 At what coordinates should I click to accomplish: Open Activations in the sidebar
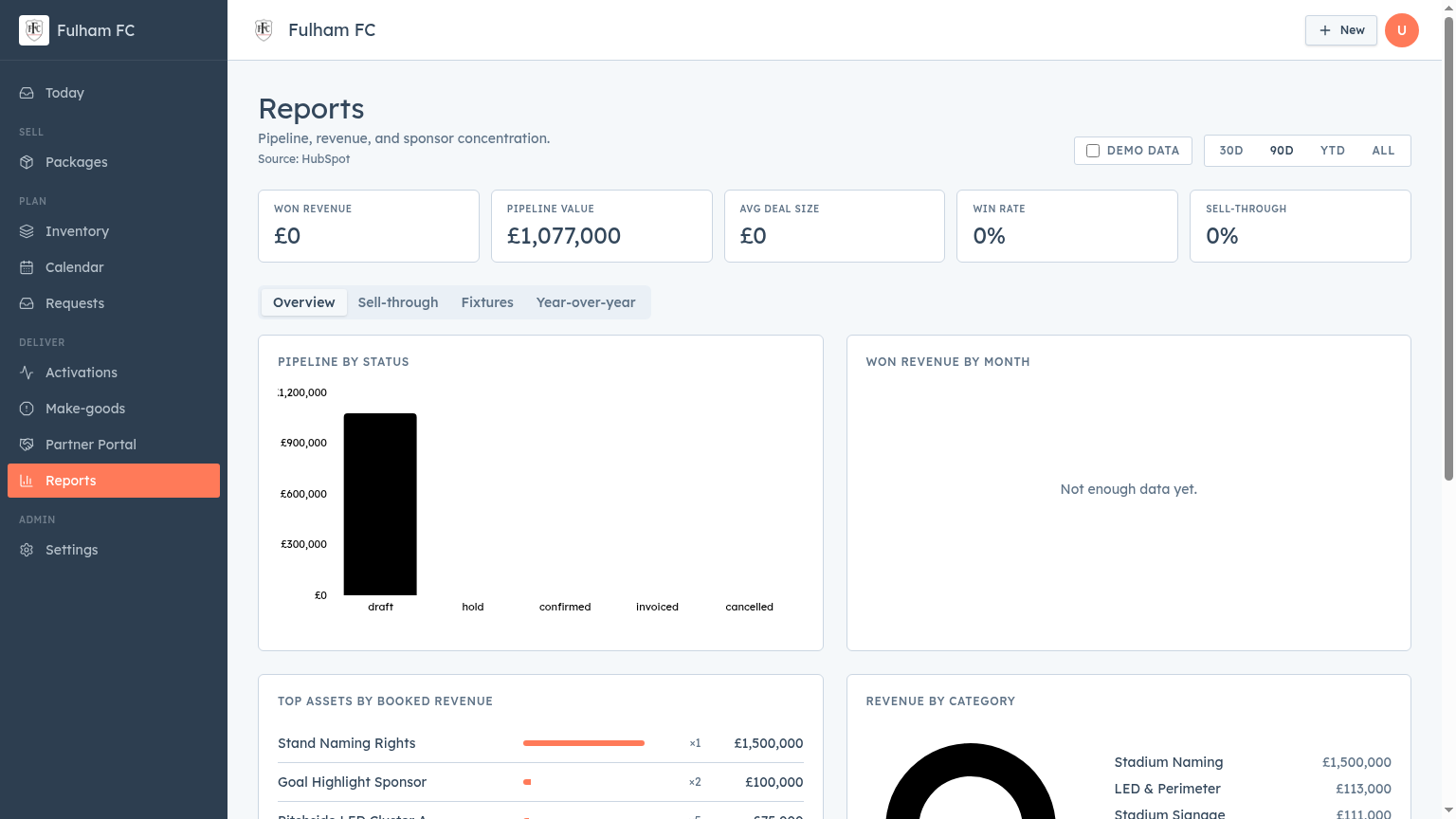[114, 373]
